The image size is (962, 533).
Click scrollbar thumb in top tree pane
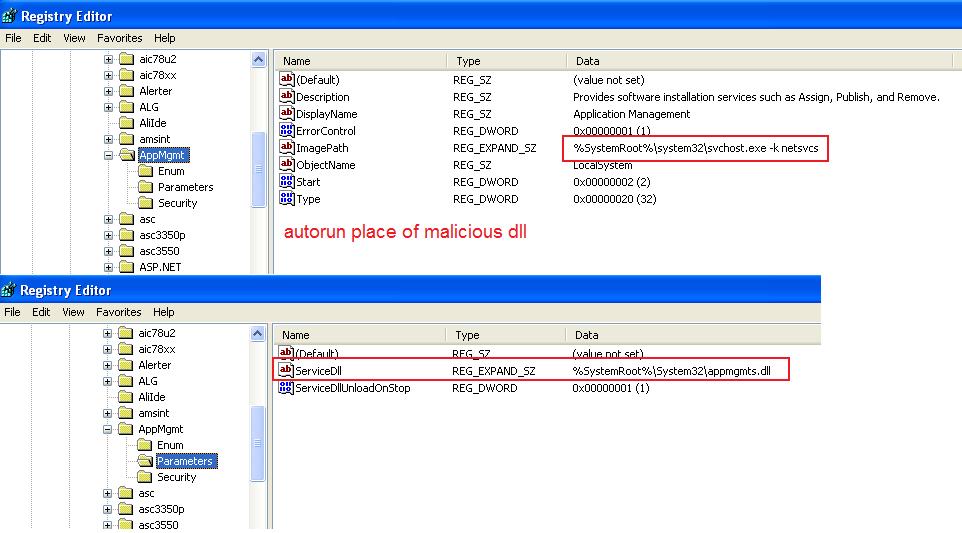click(x=259, y=169)
